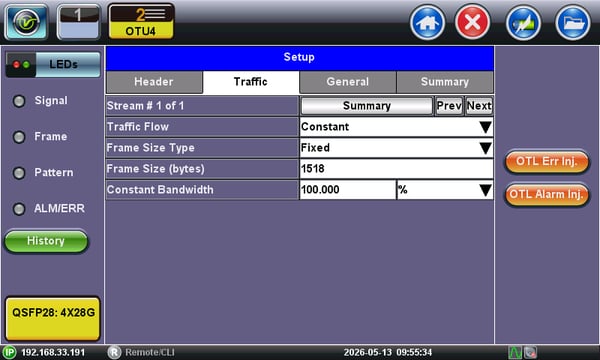Select the Traffic tab
Viewport: 600px width, 360px height.
(251, 82)
